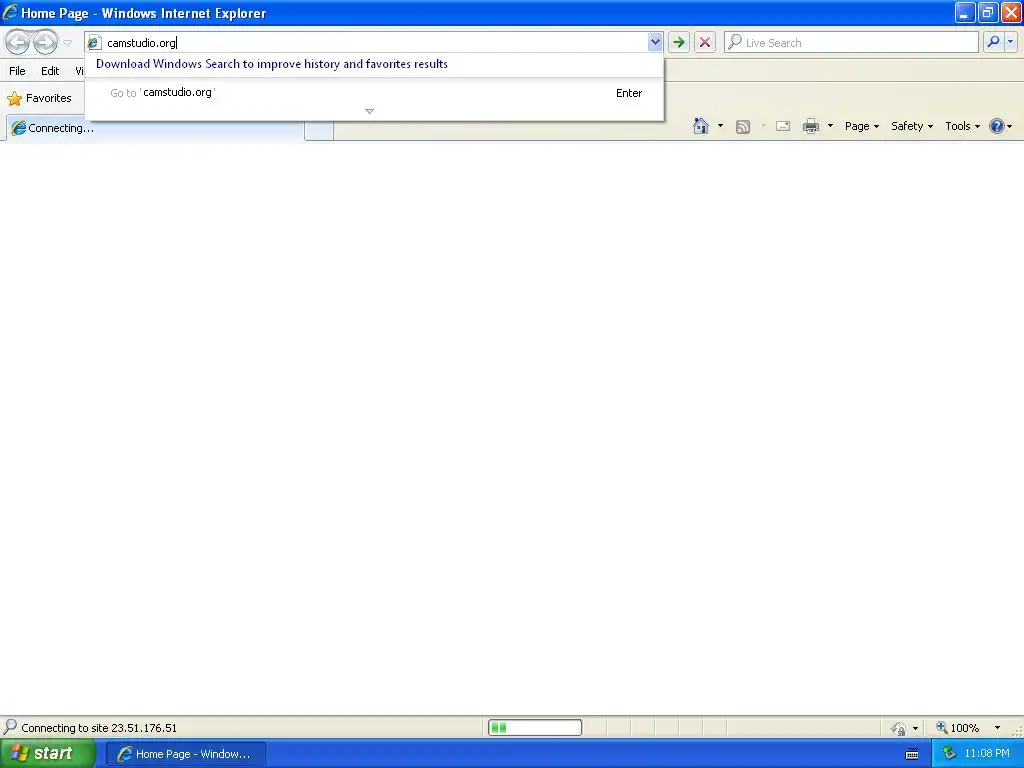Image resolution: width=1024 pixels, height=768 pixels.
Task: Click Download Windows Search link
Action: (272, 64)
